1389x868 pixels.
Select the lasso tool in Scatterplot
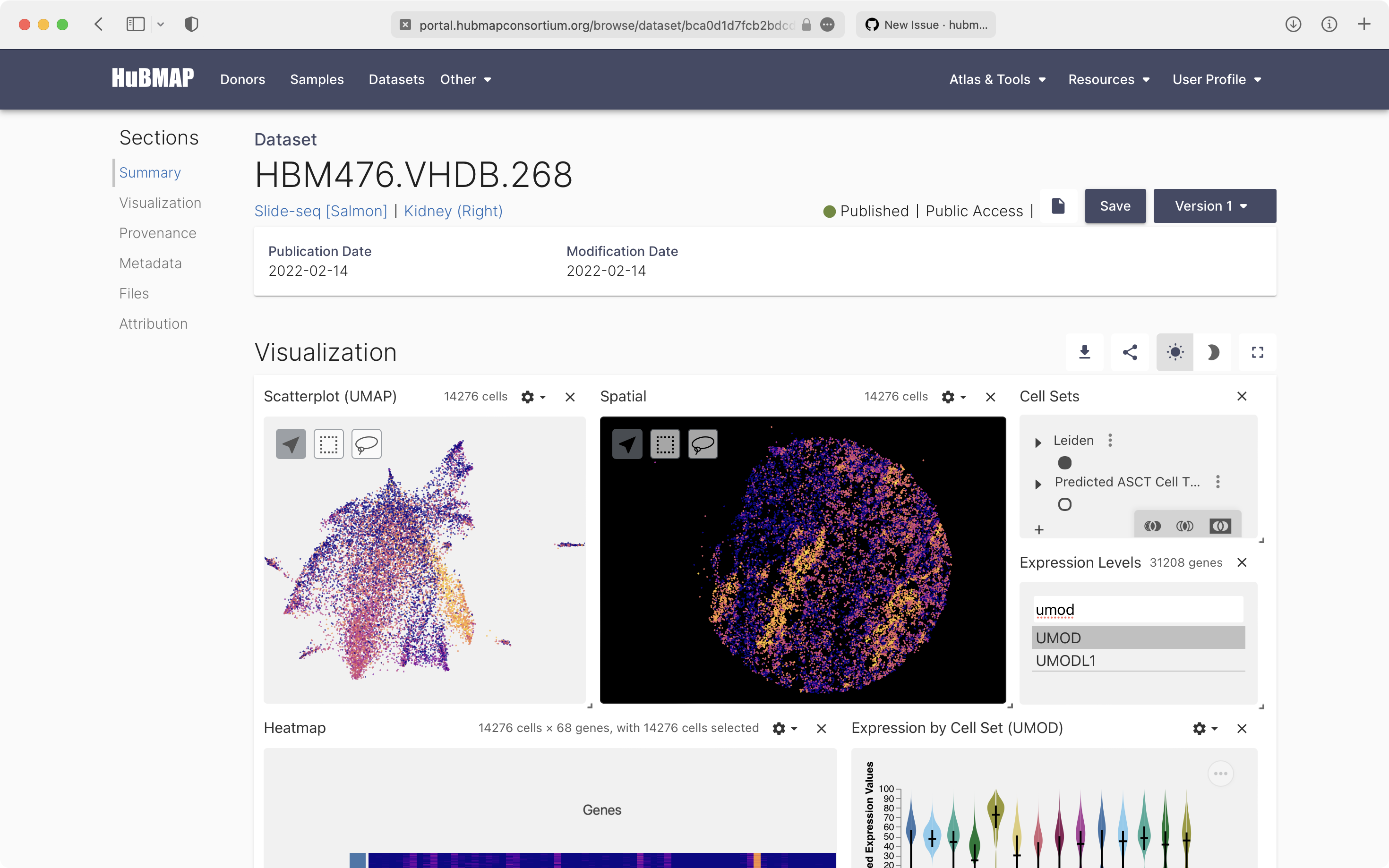366,444
